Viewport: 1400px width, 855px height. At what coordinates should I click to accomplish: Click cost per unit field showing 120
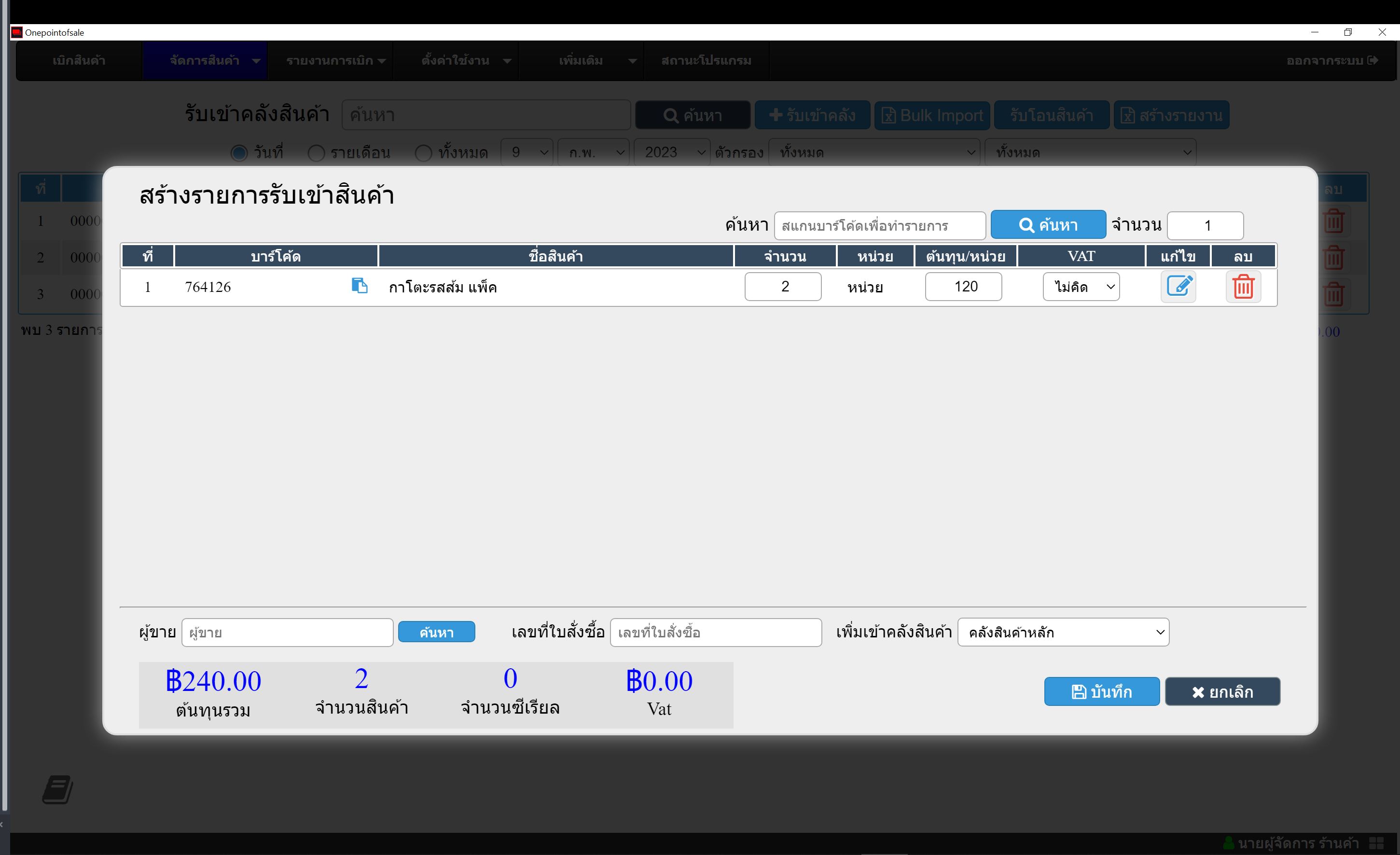coord(963,286)
